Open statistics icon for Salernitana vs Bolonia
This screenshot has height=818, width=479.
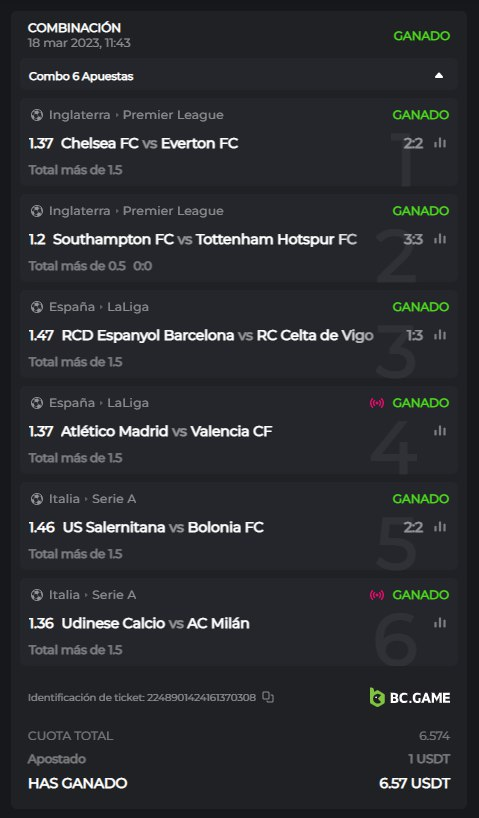tap(440, 527)
